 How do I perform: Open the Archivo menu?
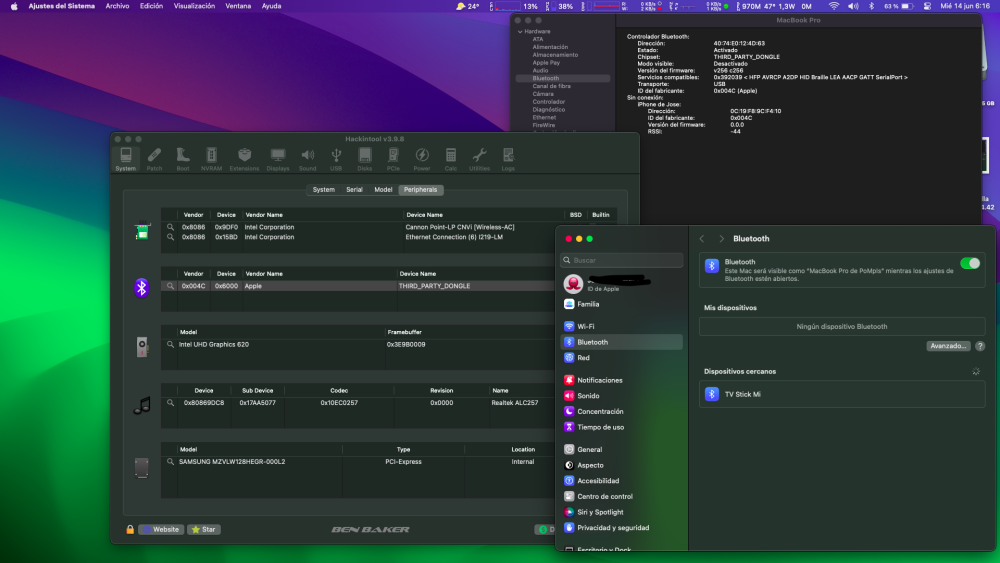(x=117, y=6)
